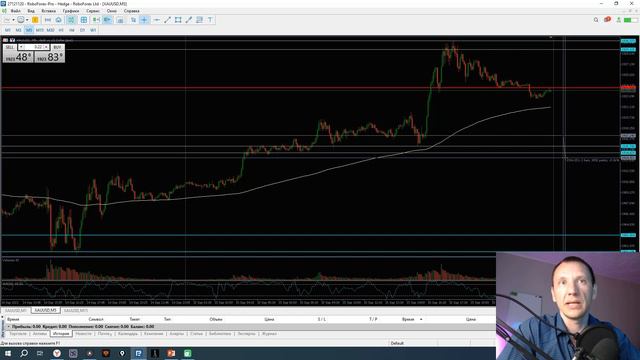Select the text label T tool

[x=210, y=20]
